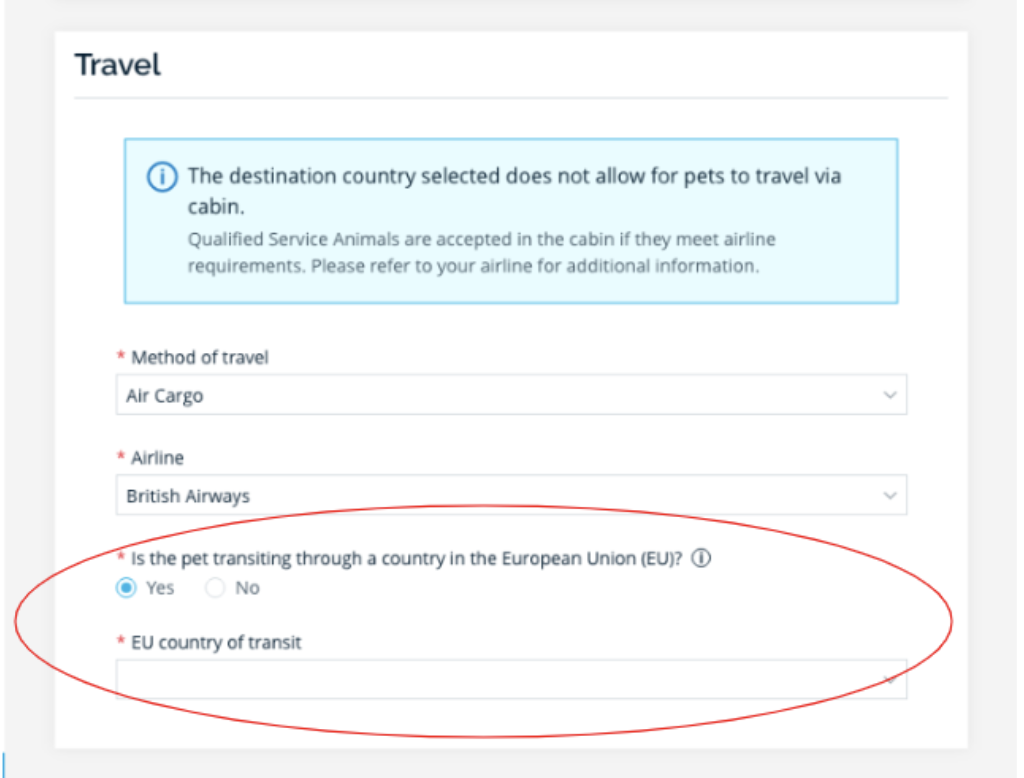Click the chevron arrow on Air Cargo field
Viewport: 1024px width, 778px height.
pos(889,395)
